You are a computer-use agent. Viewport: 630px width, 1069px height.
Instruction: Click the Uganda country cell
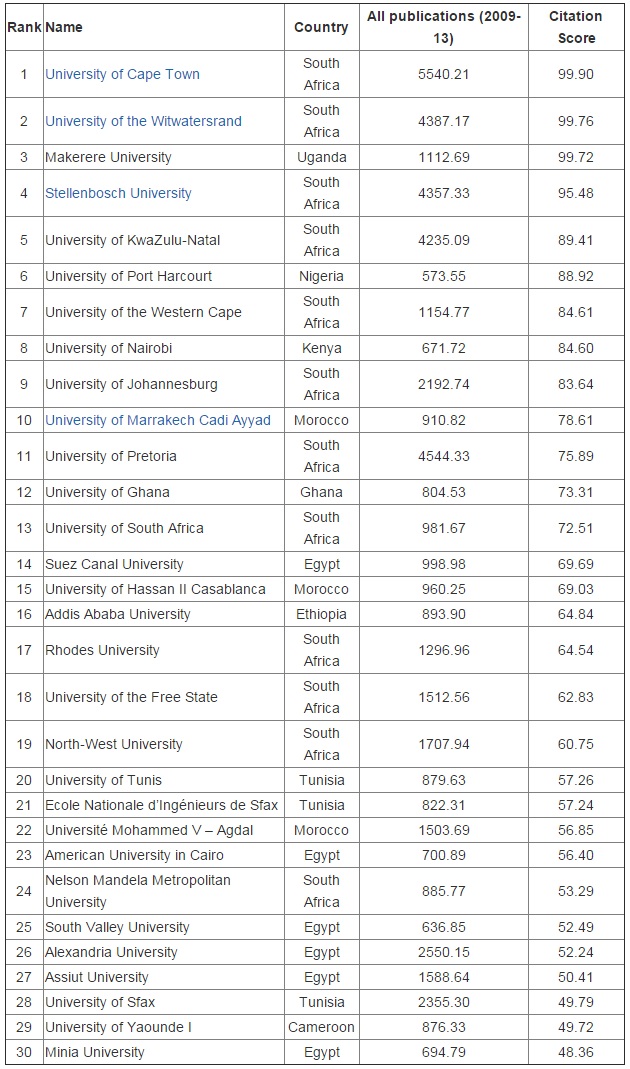[321, 157]
